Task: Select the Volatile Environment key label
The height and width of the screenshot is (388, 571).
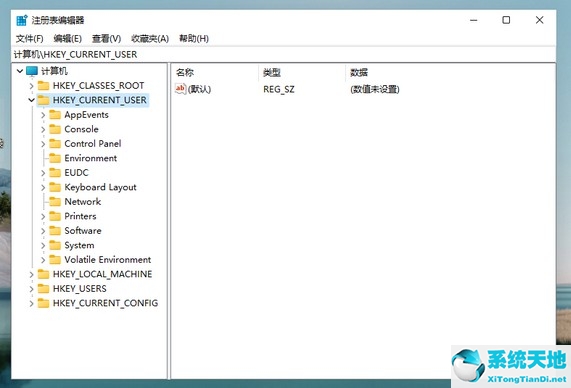Action: pyautogui.click(x=108, y=260)
